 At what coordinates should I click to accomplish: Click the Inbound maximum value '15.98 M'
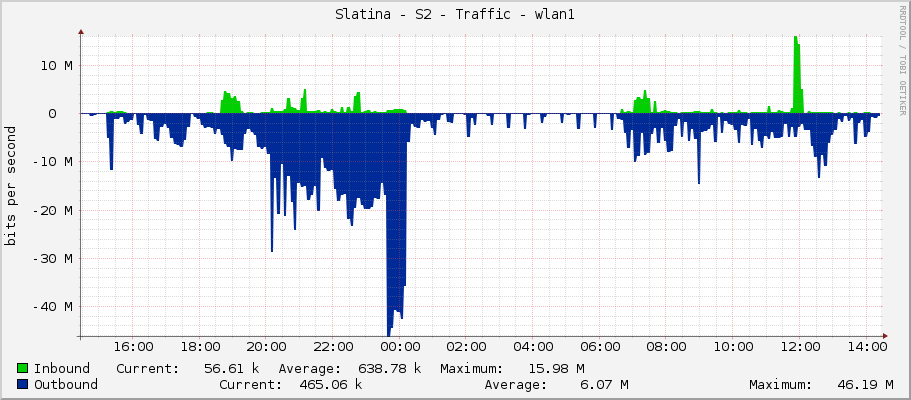coord(557,369)
